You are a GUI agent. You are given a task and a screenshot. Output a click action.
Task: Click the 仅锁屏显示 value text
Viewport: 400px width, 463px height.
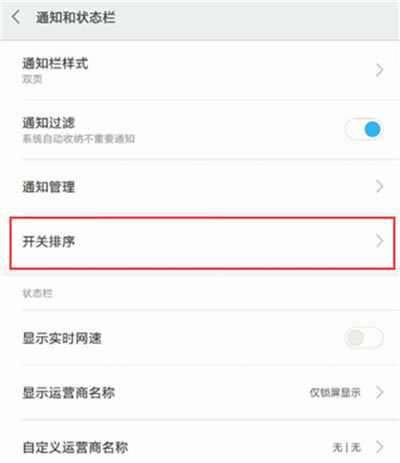335,393
